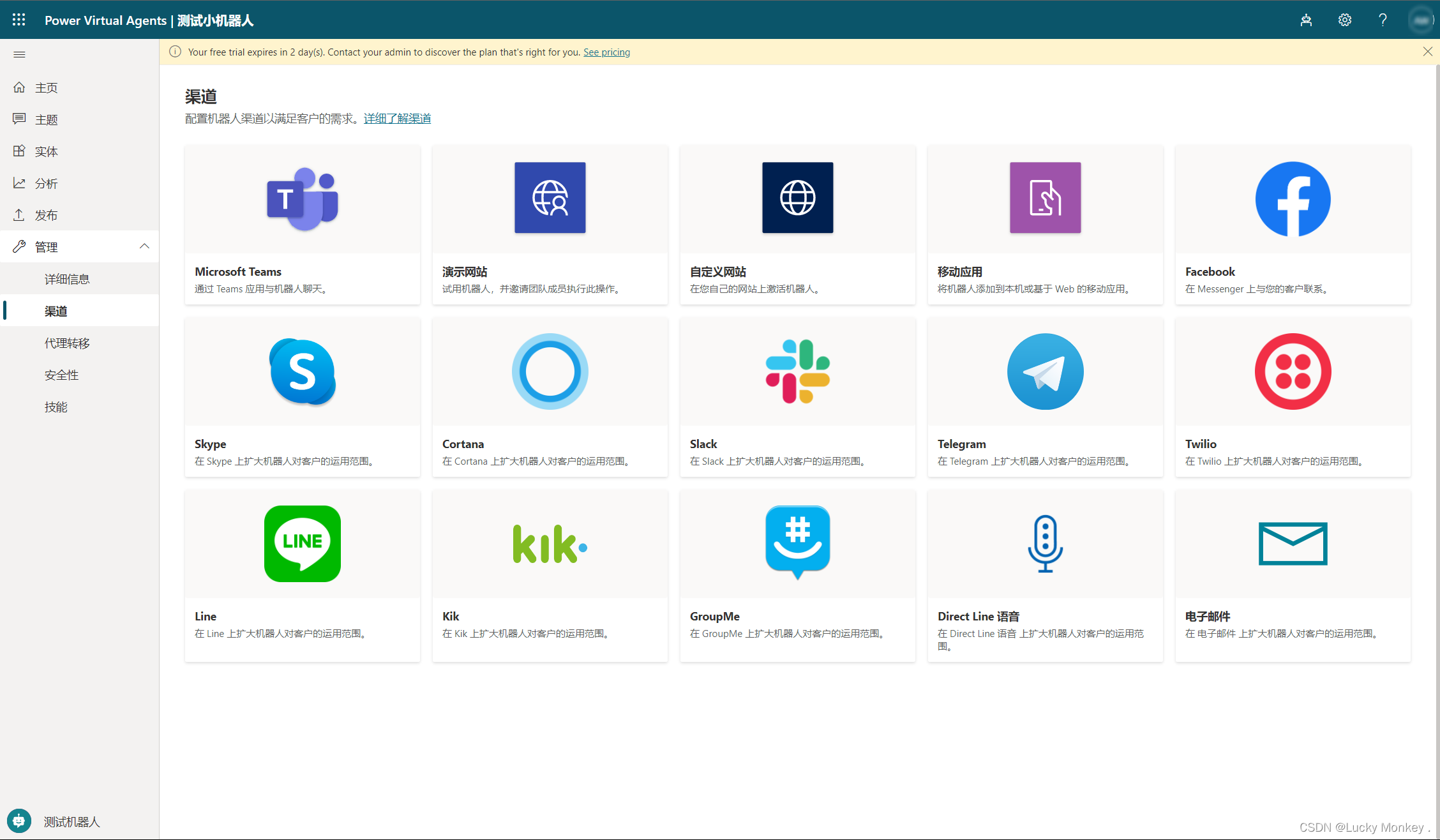Click the Facebook logo icon

[1293, 199]
